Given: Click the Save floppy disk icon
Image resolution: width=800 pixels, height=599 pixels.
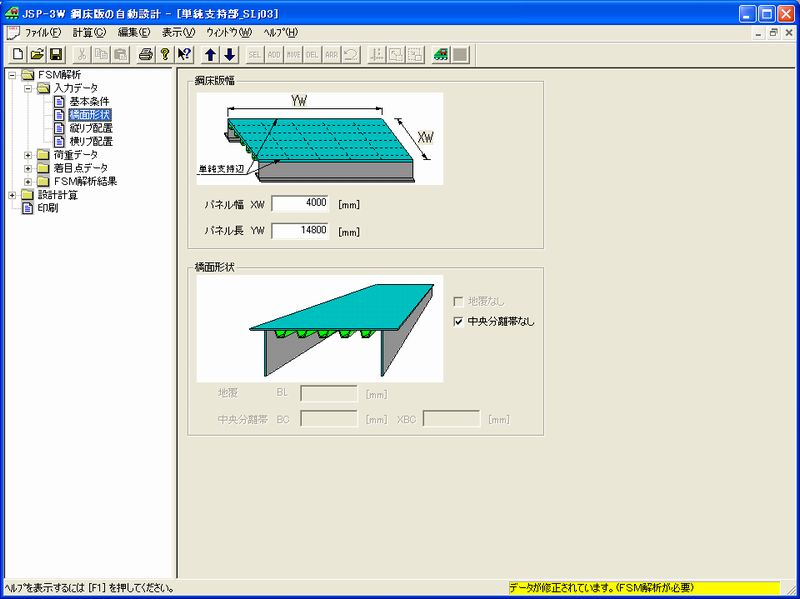Looking at the screenshot, I should tap(56, 54).
